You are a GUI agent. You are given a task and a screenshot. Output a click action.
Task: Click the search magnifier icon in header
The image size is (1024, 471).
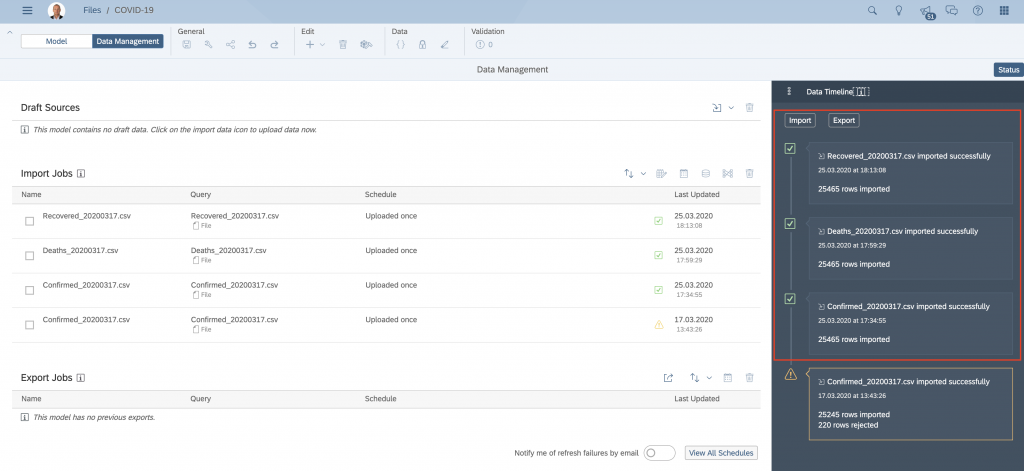(x=872, y=10)
